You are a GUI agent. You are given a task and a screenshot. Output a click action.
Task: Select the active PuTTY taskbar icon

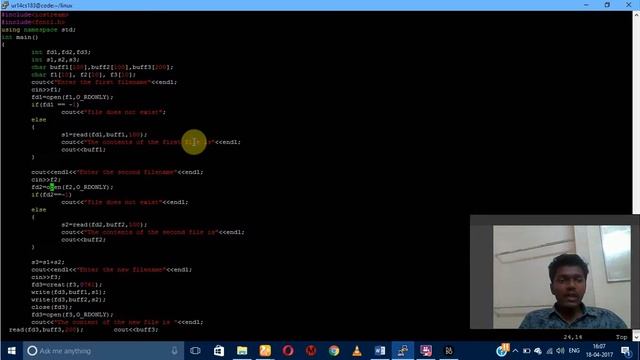coord(403,351)
